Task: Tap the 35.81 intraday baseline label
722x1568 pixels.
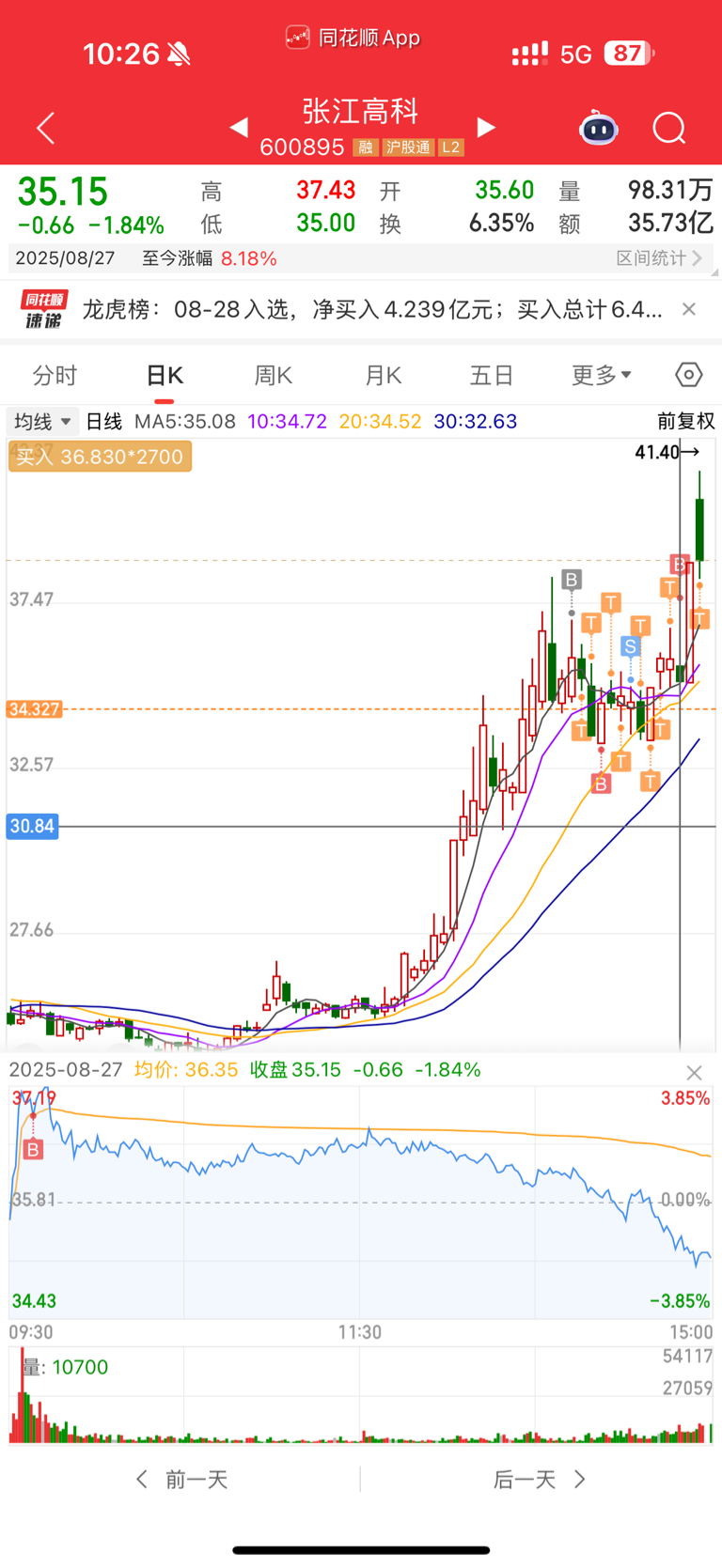Action: coord(34,1200)
